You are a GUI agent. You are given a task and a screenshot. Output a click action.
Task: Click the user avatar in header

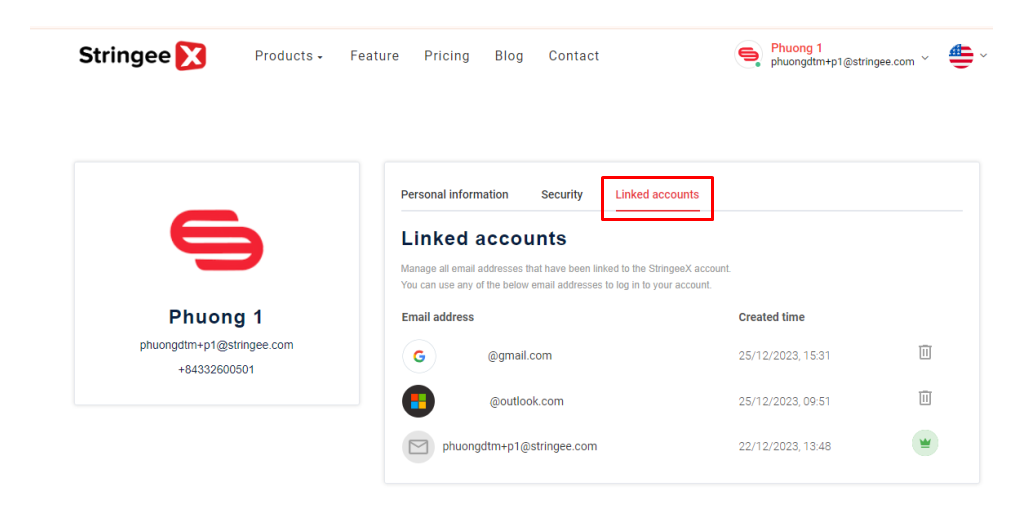click(x=748, y=55)
